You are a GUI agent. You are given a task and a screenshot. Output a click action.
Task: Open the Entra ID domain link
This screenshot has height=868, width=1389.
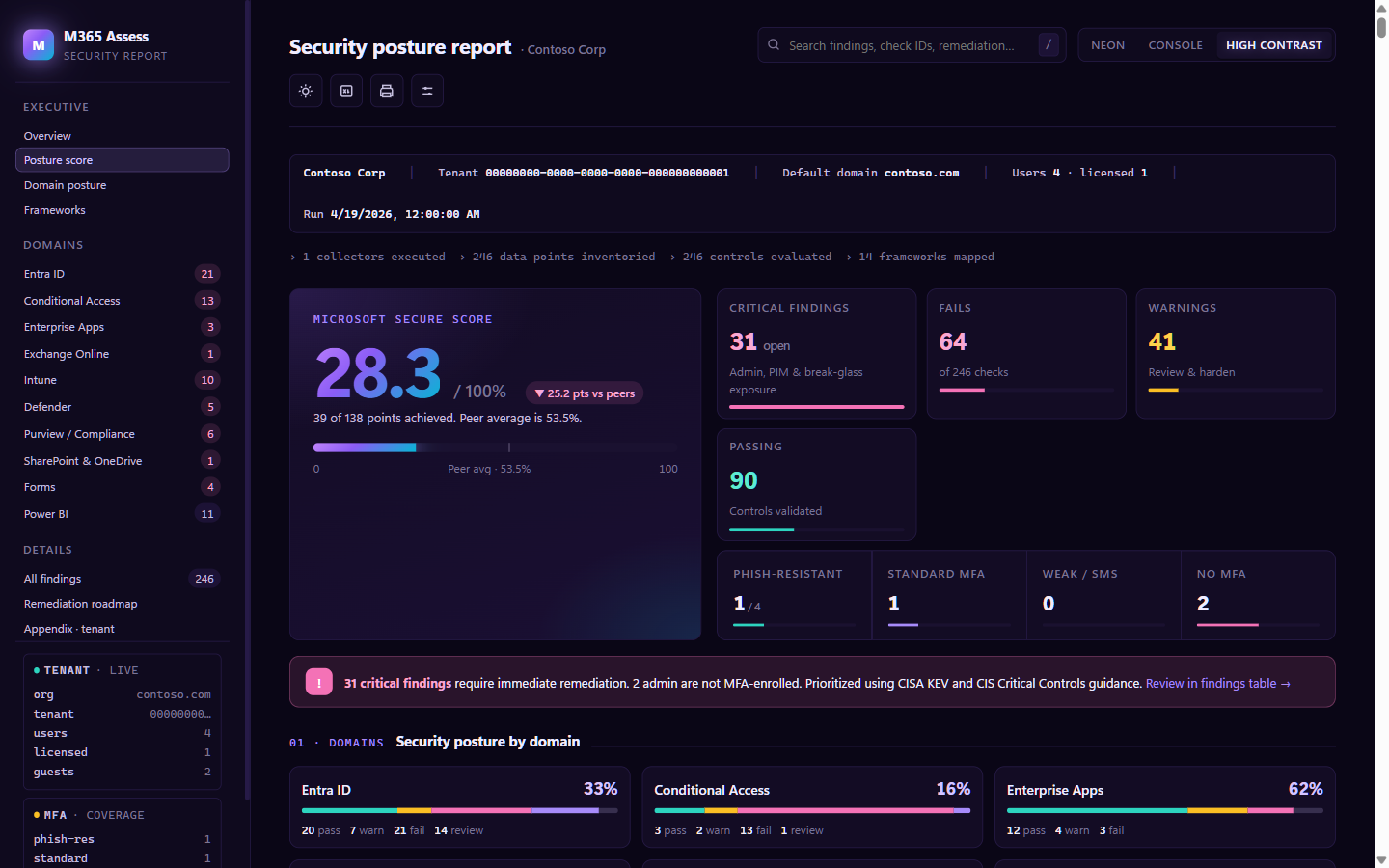123,274
